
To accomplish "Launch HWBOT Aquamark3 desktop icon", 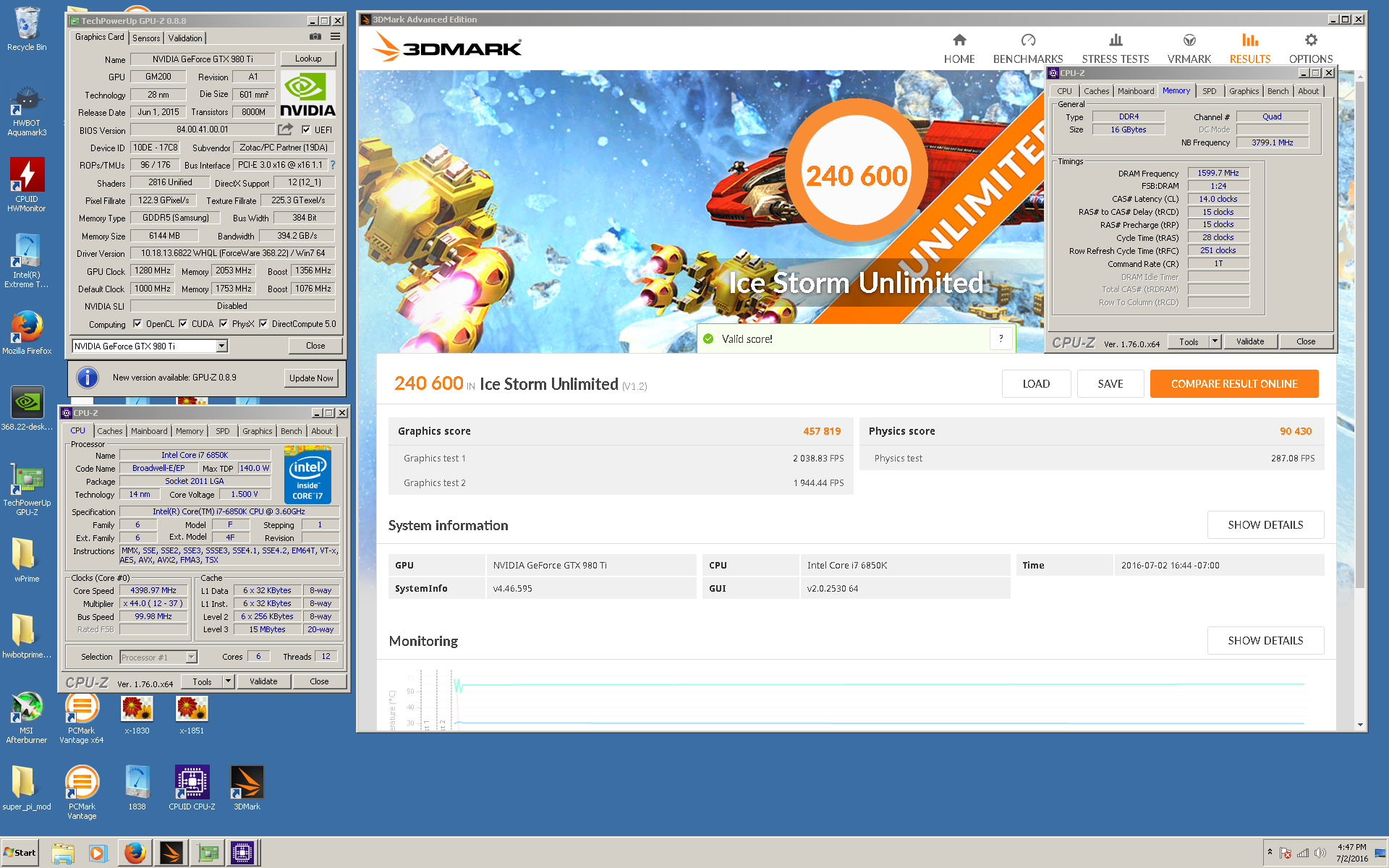I will click(x=27, y=111).
